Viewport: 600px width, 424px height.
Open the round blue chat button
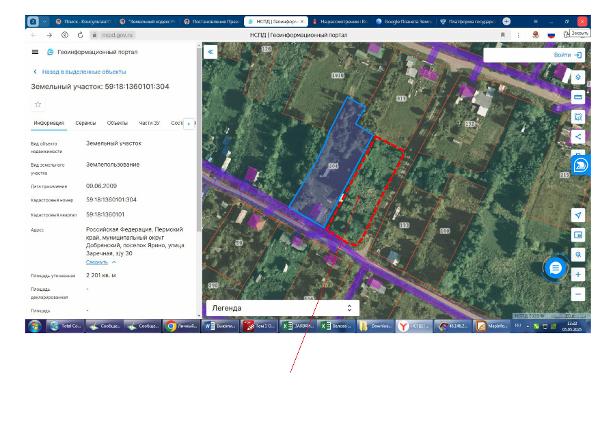click(555, 268)
